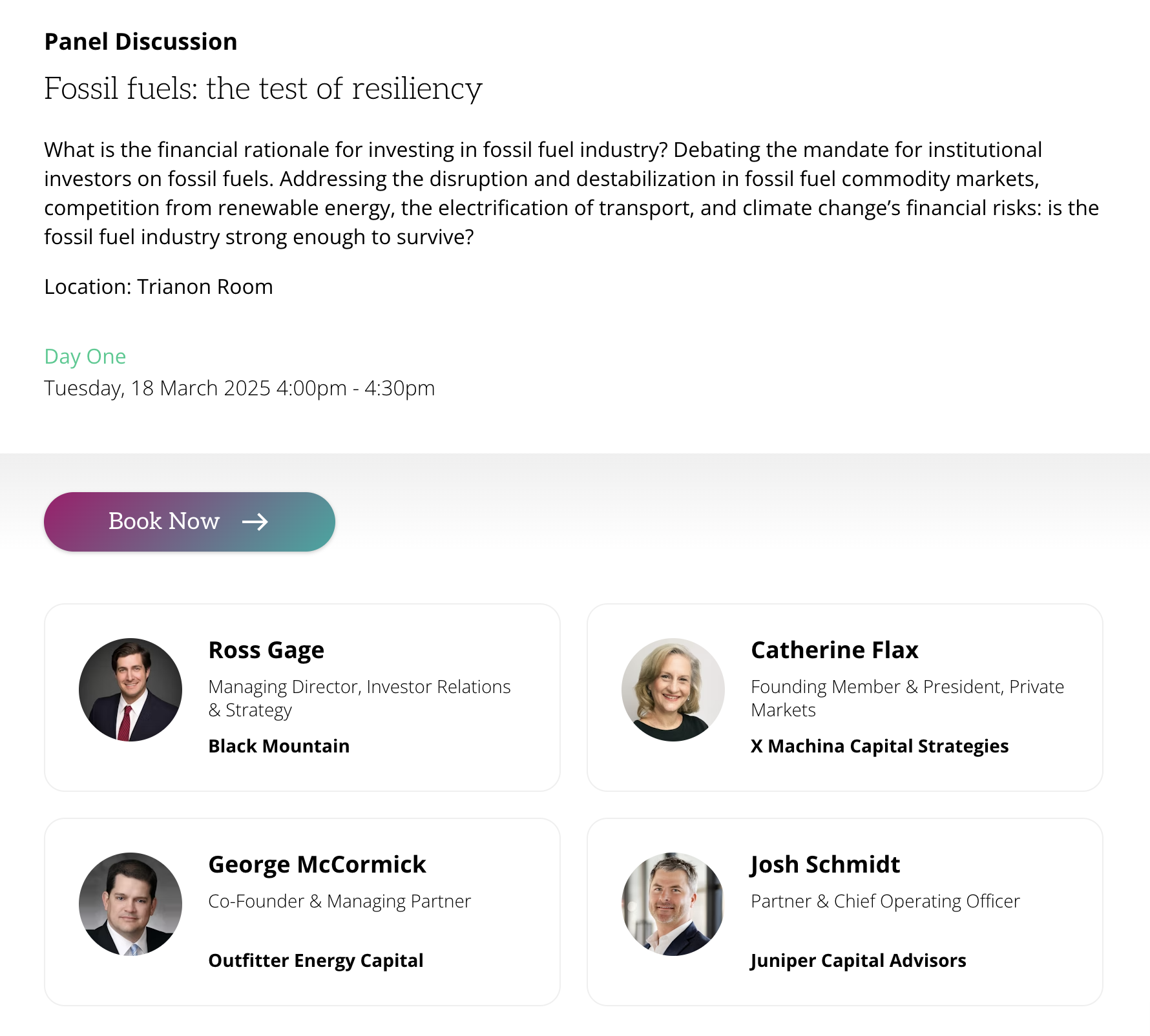Viewport: 1150px width, 1036px height.
Task: Click the Book Now button
Action: tap(189, 522)
